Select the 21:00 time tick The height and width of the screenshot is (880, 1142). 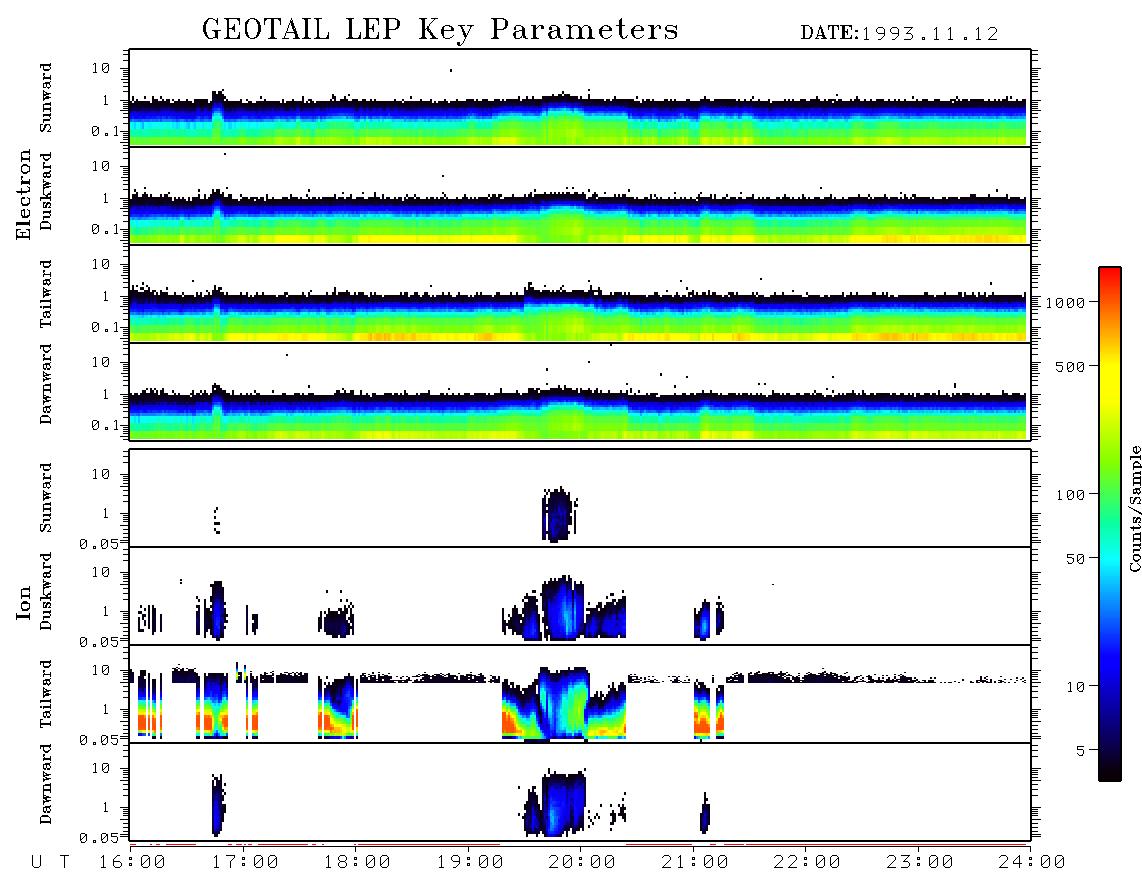pos(695,862)
